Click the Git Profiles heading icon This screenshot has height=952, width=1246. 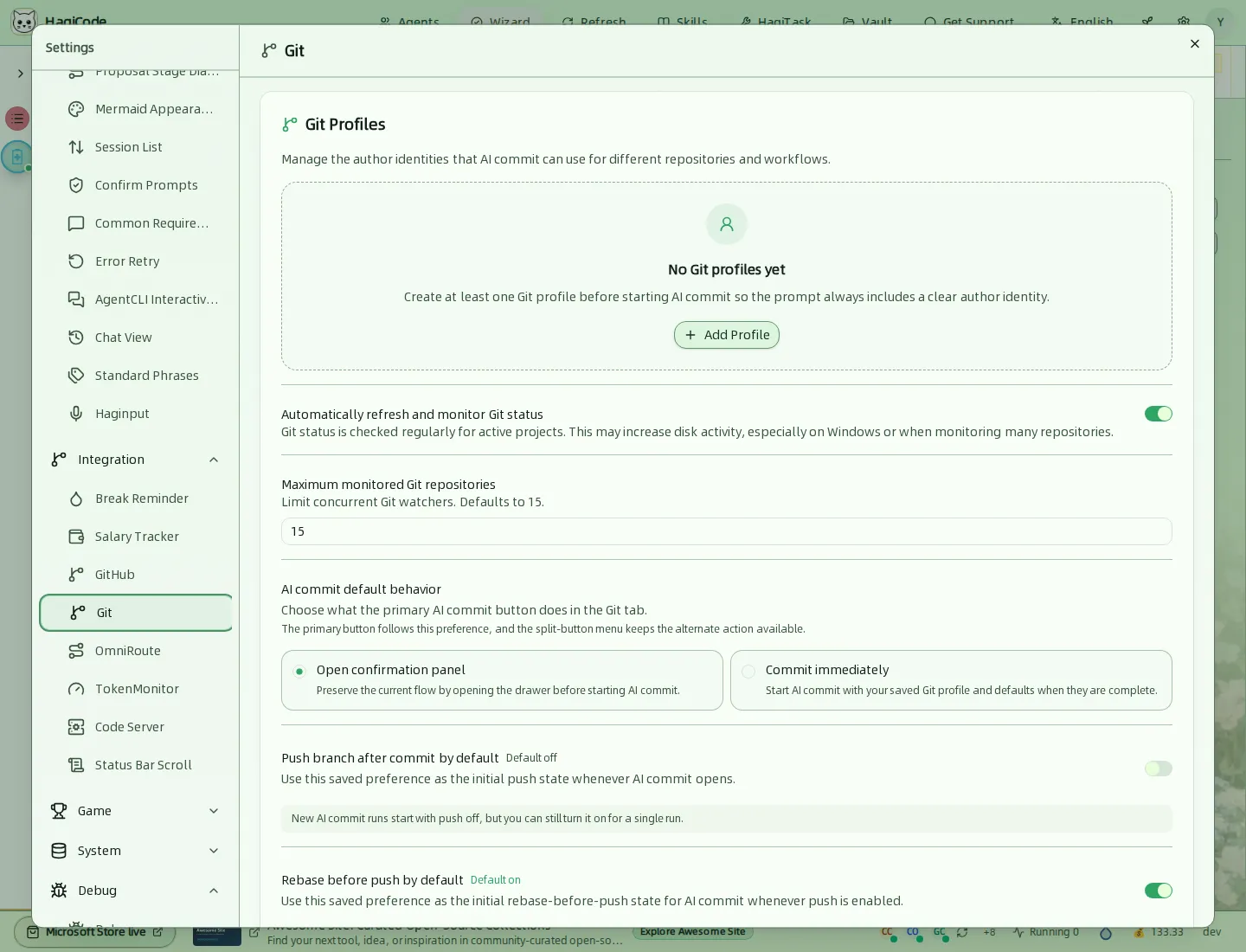tap(290, 125)
